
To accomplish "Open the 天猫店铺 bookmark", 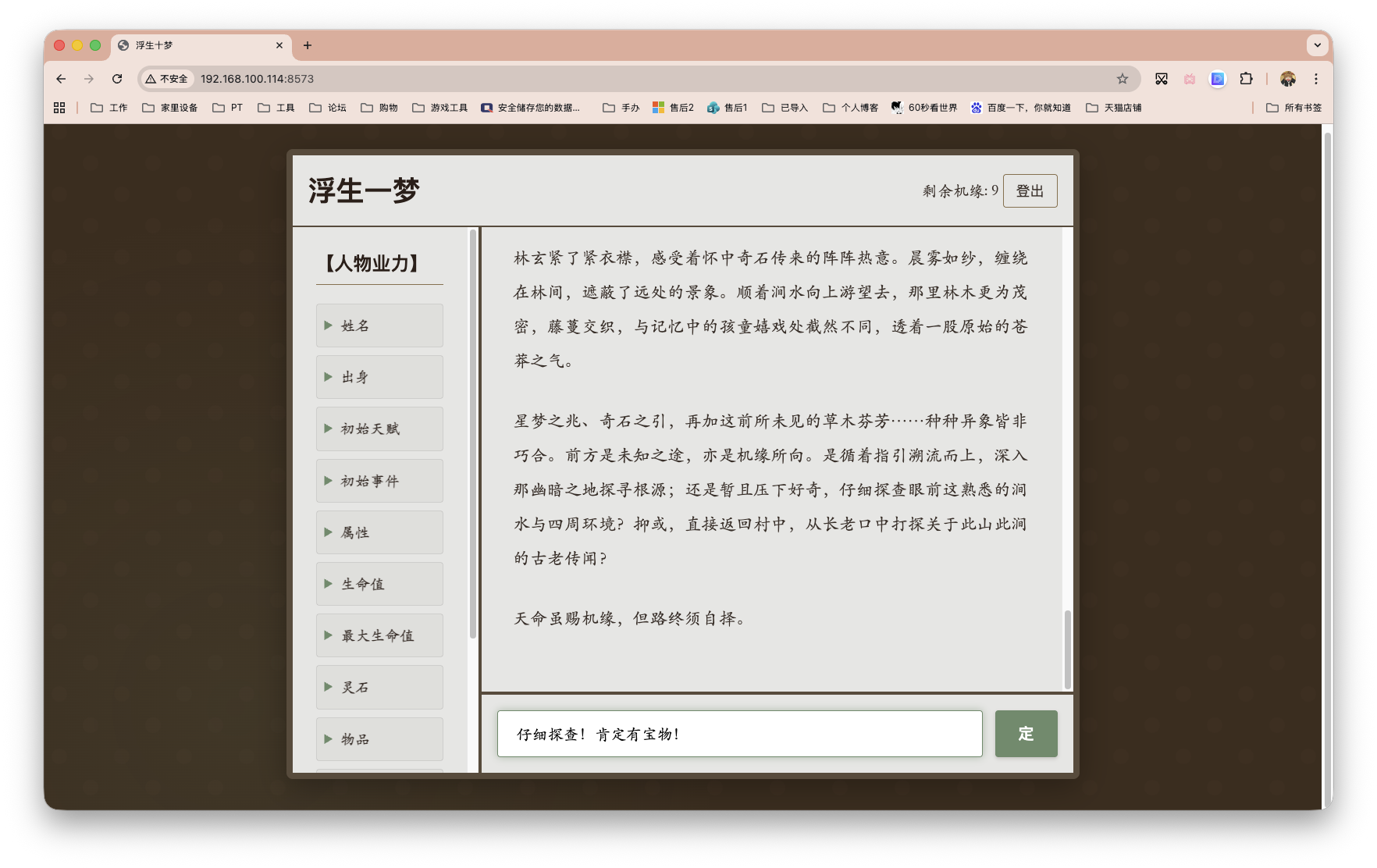I will click(1123, 107).
